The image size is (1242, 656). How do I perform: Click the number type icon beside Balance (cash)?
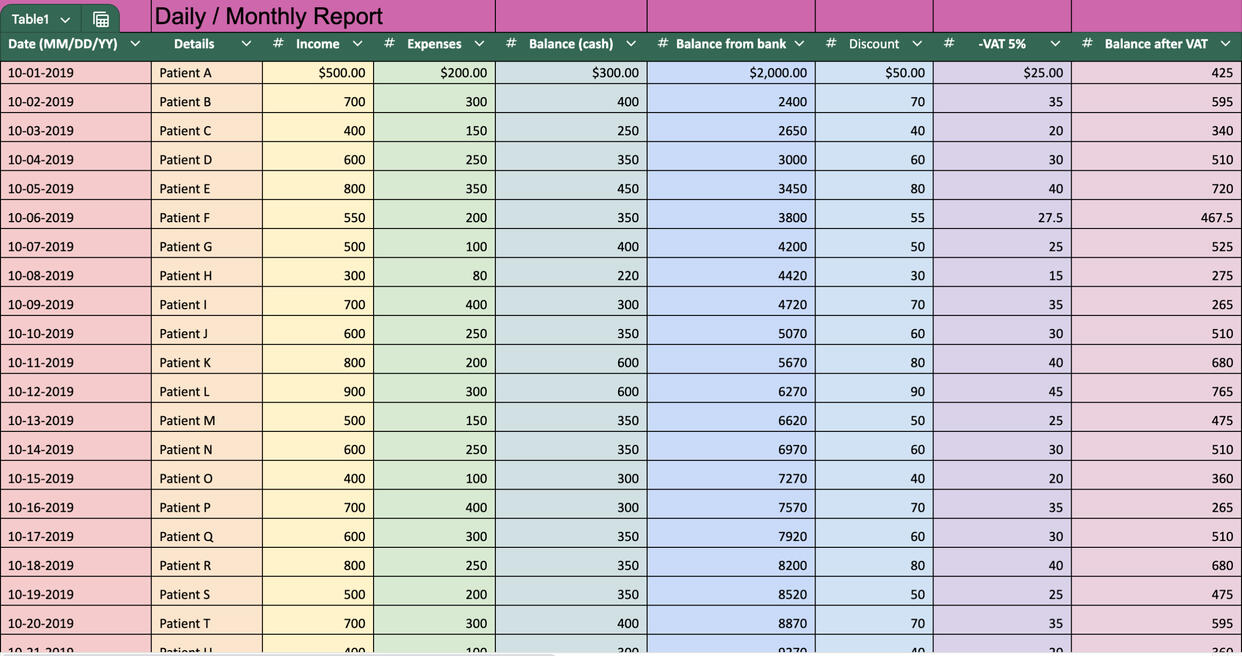click(511, 44)
